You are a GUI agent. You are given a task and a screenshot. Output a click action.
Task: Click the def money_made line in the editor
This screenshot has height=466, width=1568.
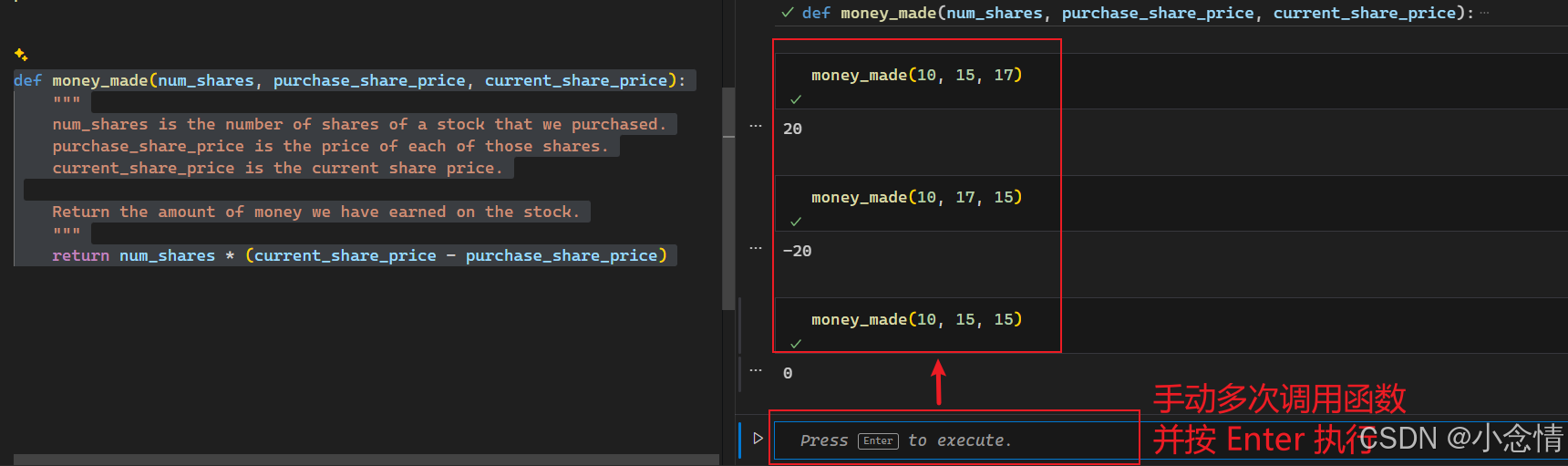(350, 80)
